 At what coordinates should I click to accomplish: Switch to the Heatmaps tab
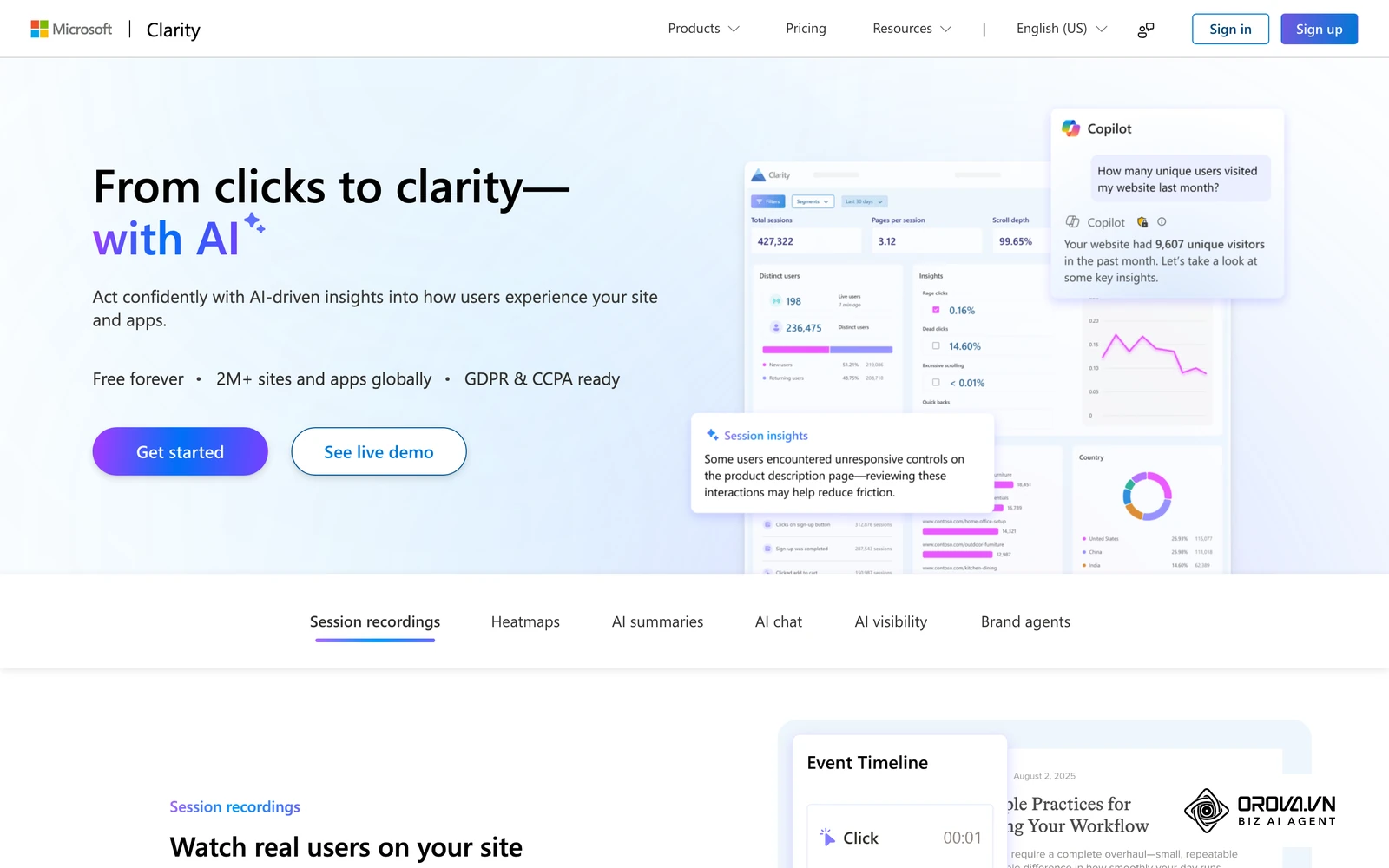pos(525,621)
